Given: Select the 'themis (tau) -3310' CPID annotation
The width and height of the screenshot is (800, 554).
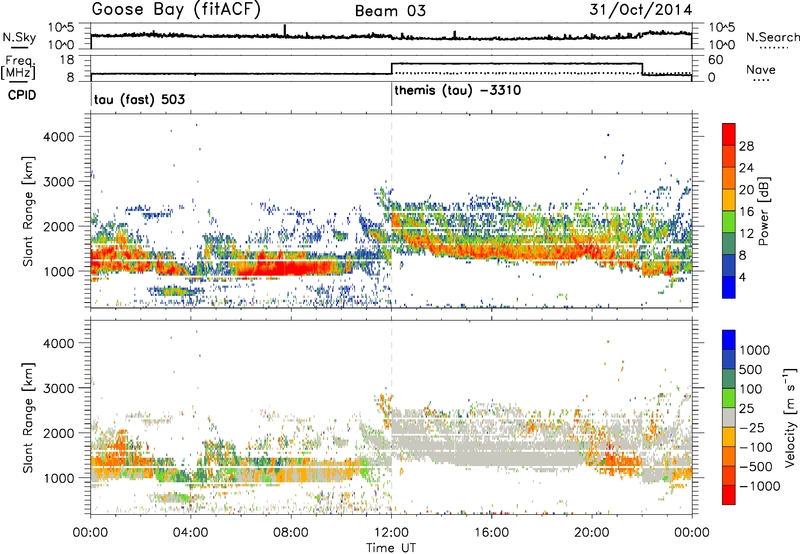Looking at the screenshot, I should (x=458, y=91).
